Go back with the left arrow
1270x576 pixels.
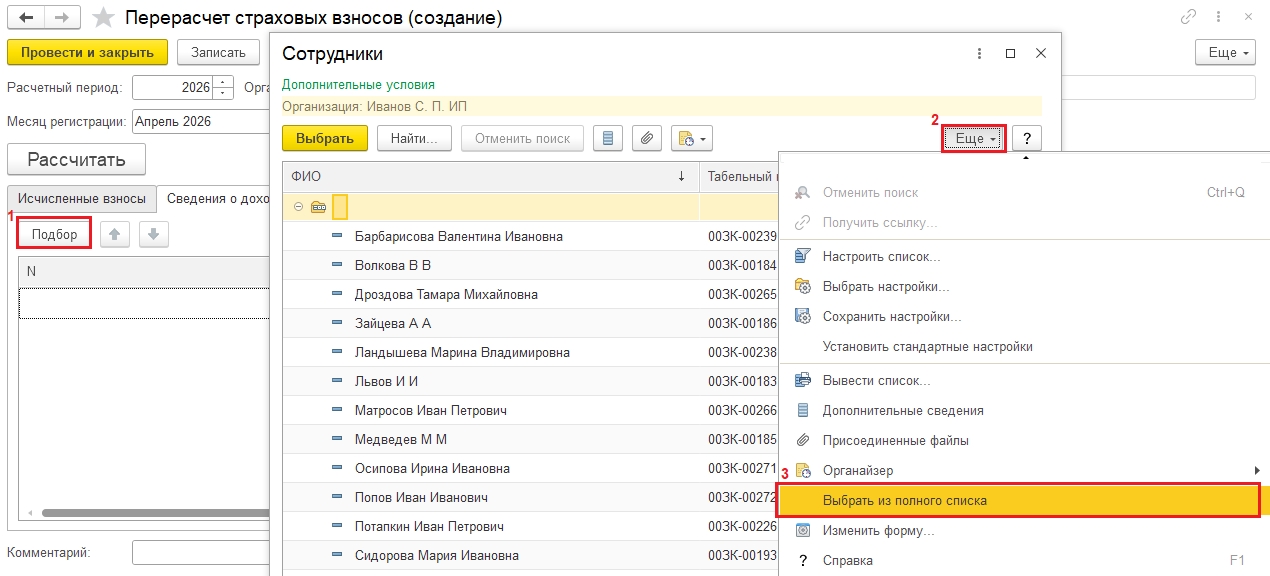(26, 17)
